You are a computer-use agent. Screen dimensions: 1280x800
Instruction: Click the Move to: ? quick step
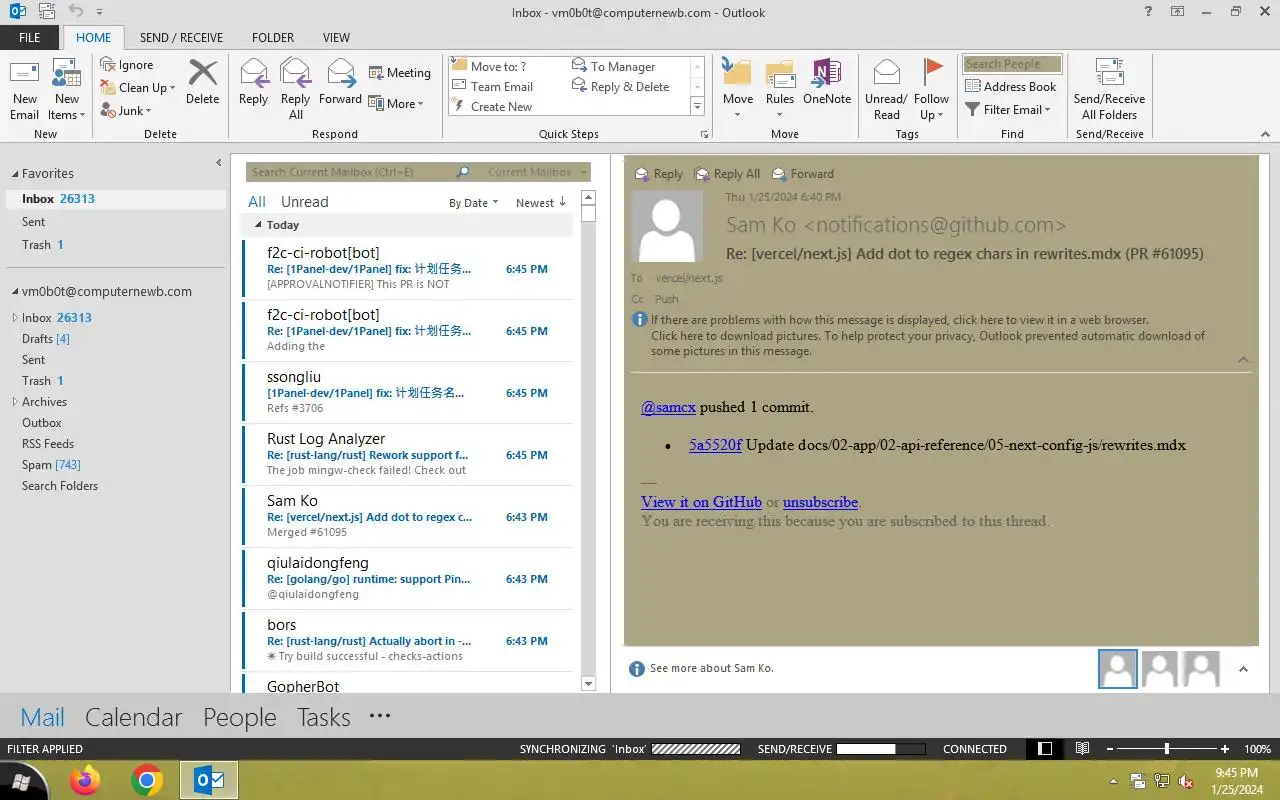click(x=490, y=67)
